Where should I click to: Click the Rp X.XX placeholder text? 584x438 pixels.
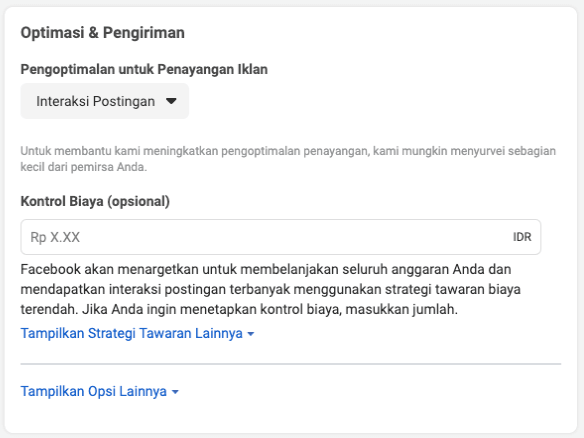click(x=55, y=237)
